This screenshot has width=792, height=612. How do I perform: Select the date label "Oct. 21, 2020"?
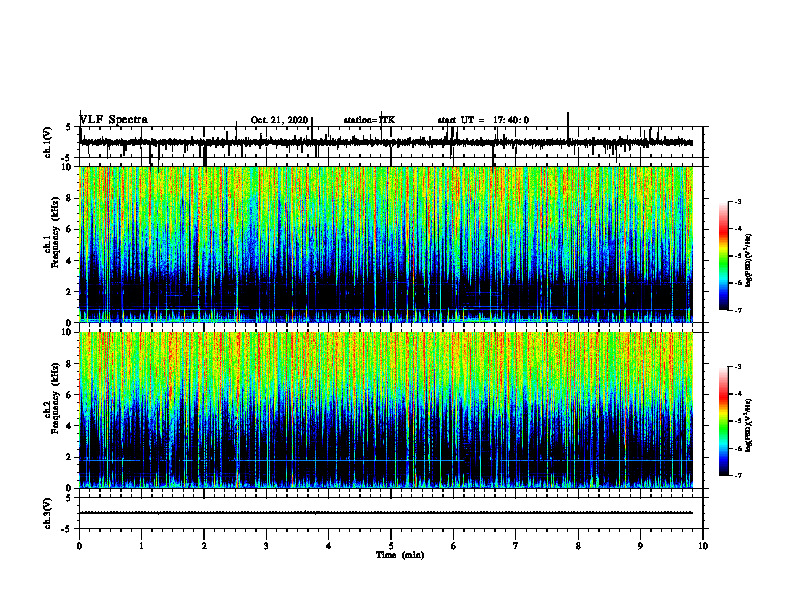[x=279, y=120]
